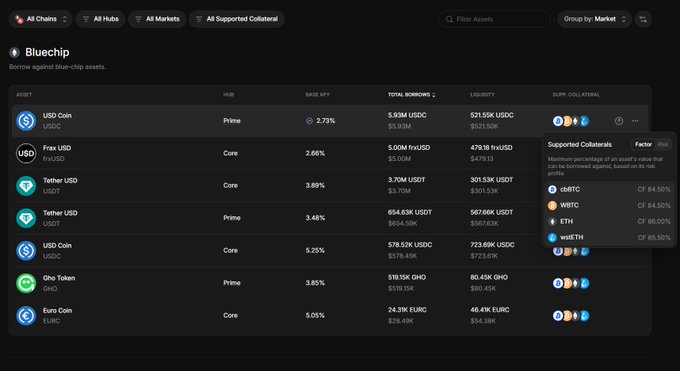Click the magnifier icon in the Filter Assets box
680x371 pixels.
pos(449,19)
